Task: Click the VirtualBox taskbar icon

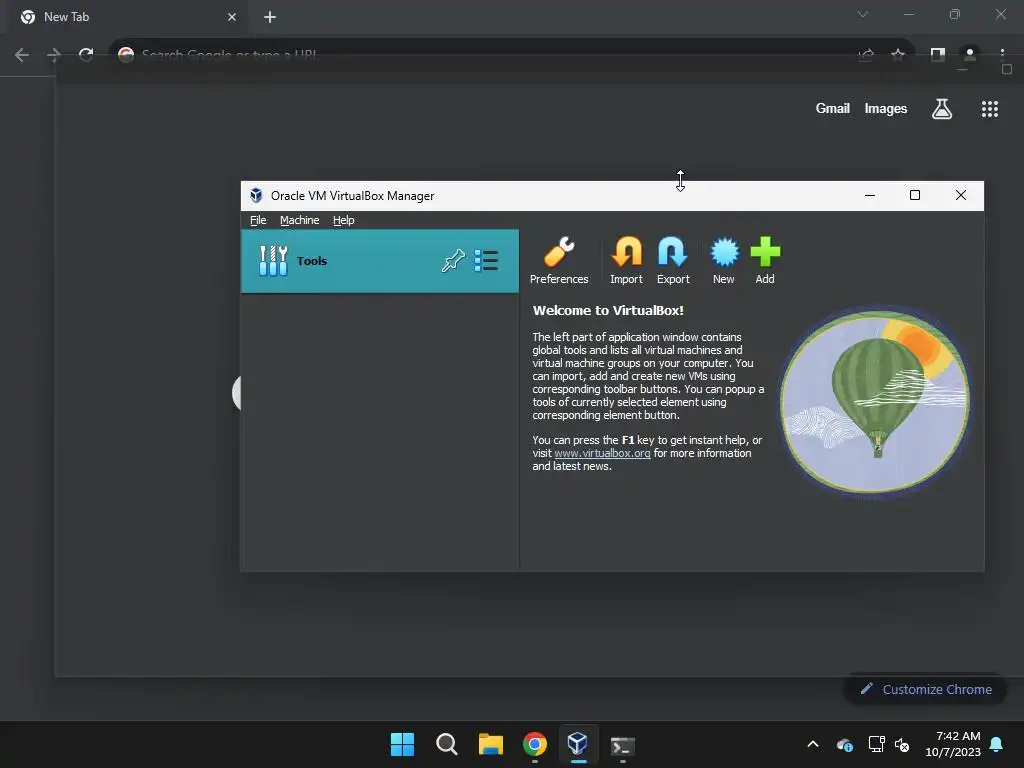Action: click(578, 744)
